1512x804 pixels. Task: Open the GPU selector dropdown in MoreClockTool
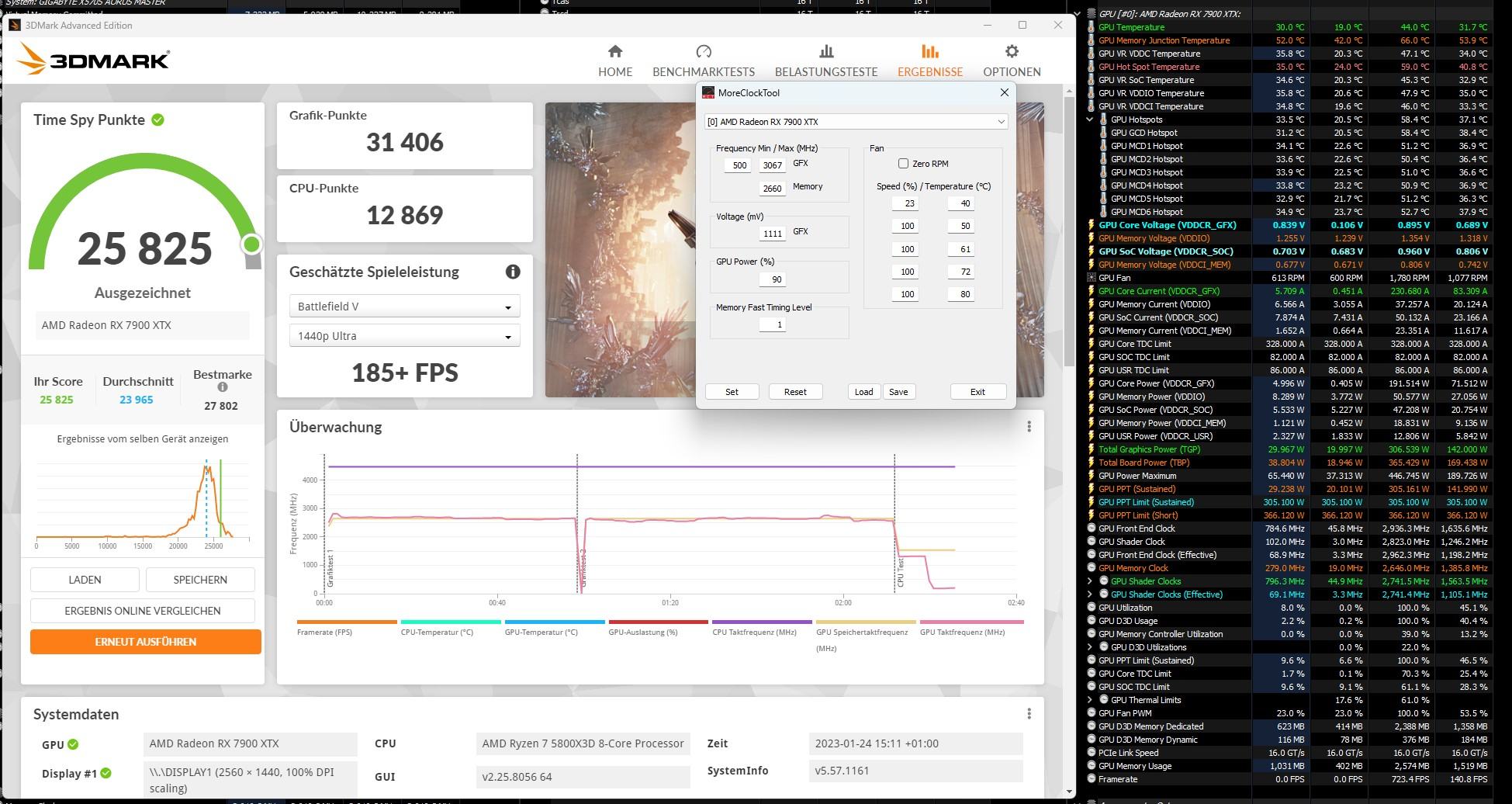[x=856, y=122]
